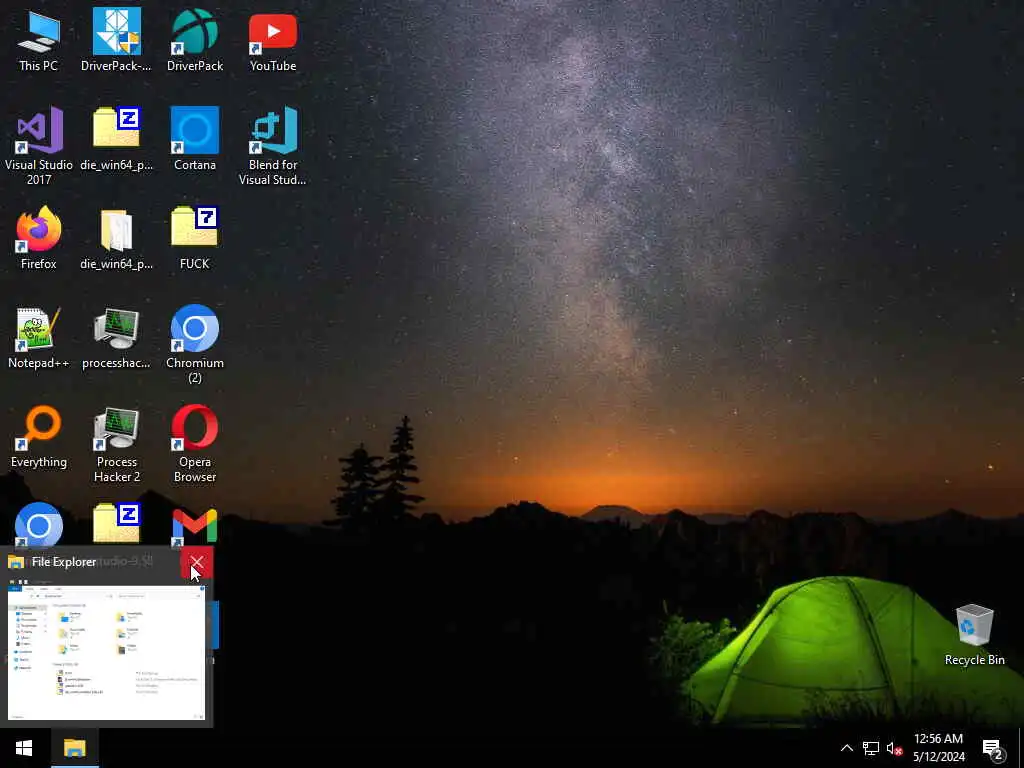The width and height of the screenshot is (1024, 768).
Task: Select the Opera Browser shortcut
Action: coord(195,443)
